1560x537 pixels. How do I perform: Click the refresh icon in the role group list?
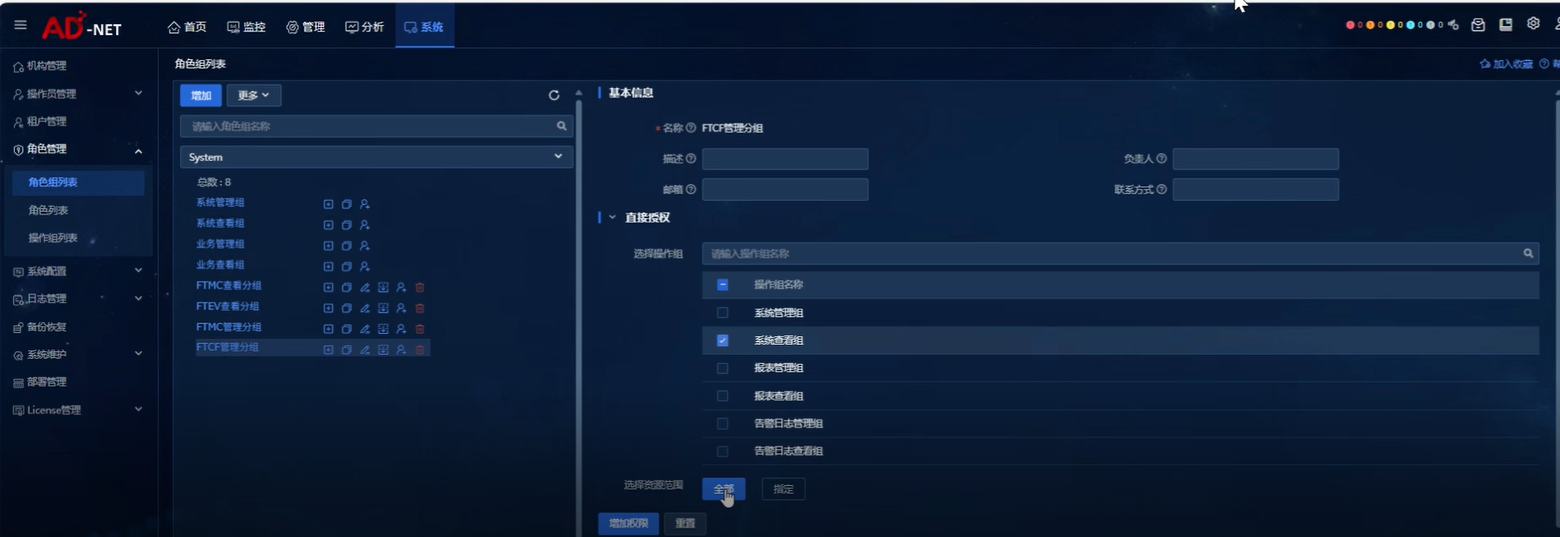(x=554, y=96)
